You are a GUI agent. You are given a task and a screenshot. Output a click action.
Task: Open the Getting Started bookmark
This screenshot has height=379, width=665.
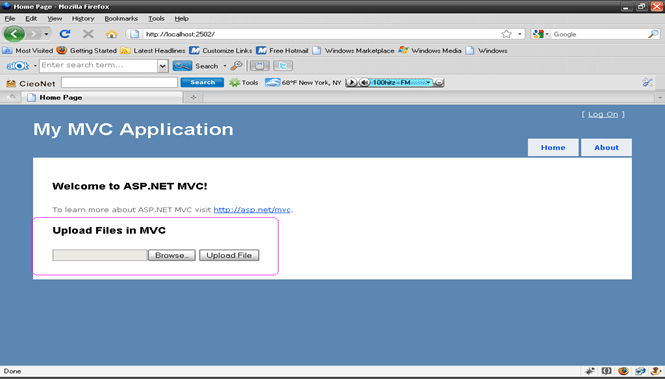click(87, 50)
